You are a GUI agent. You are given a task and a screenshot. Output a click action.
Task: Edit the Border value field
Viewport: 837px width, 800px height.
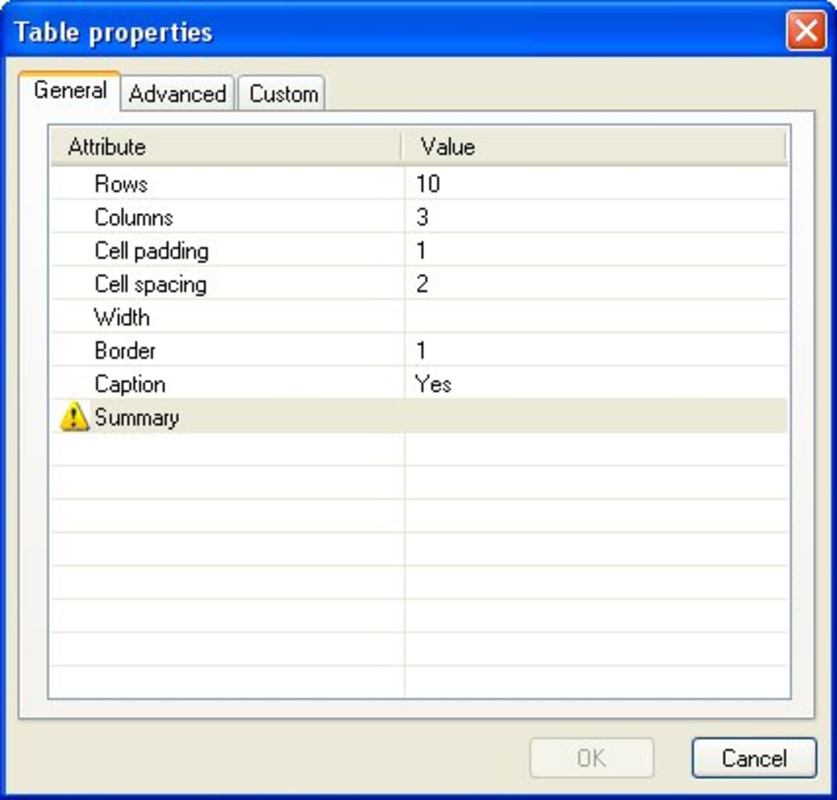point(596,350)
